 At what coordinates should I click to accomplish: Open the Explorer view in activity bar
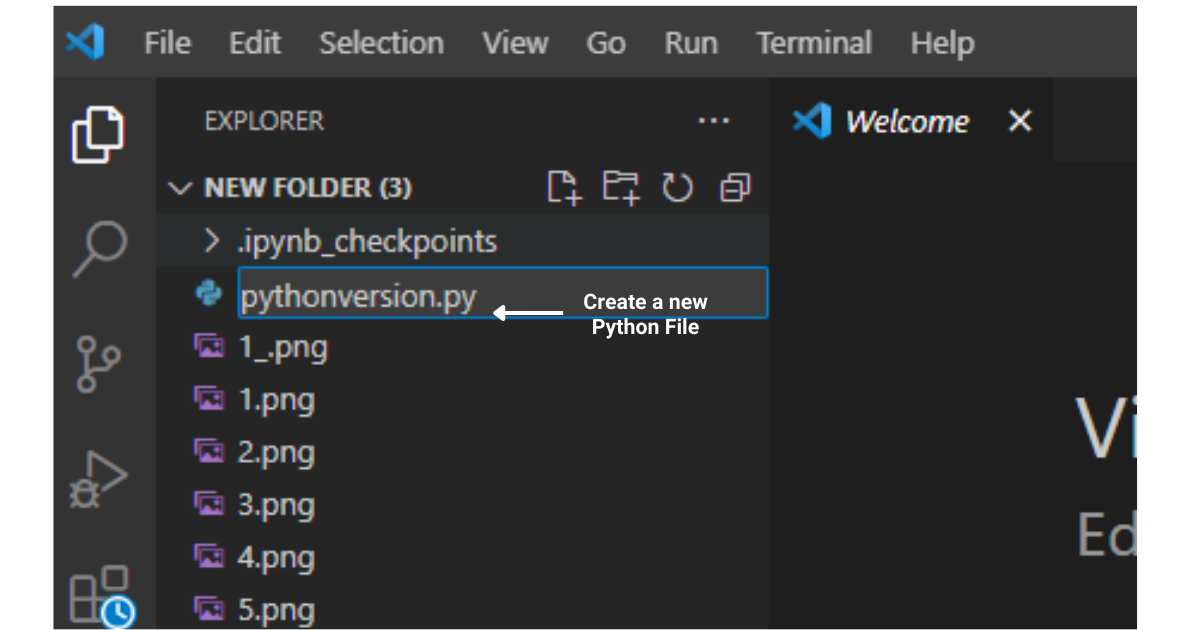(98, 134)
